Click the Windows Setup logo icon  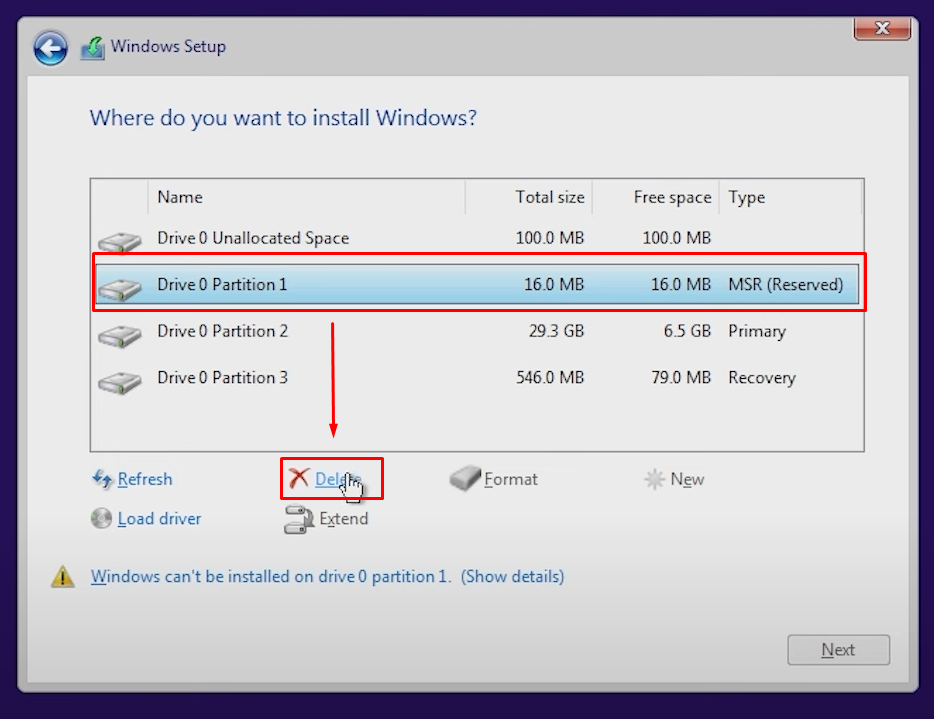(x=92, y=46)
